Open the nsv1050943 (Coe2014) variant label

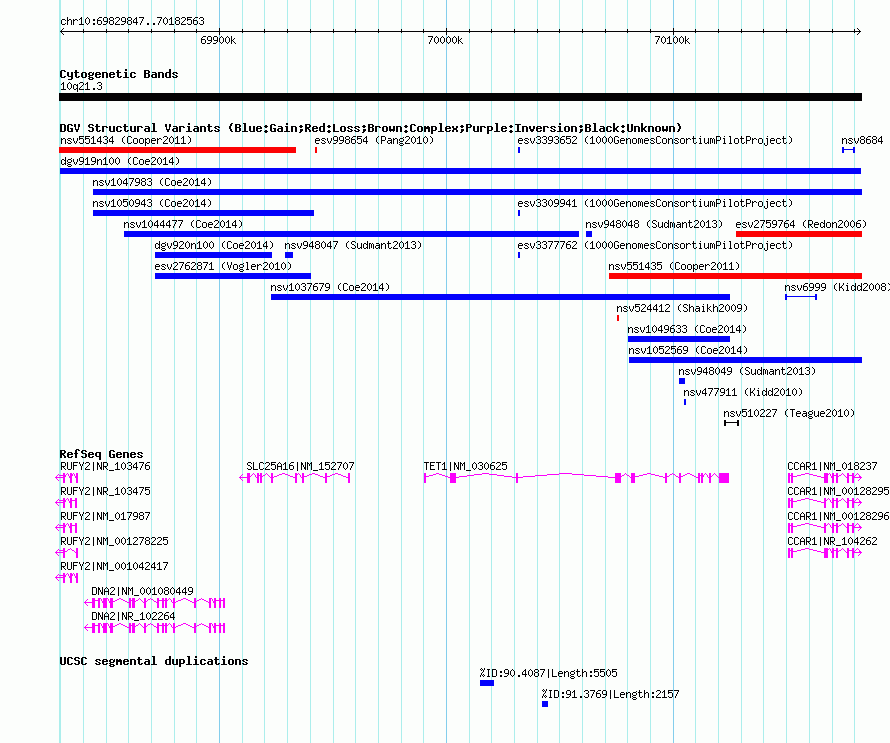(152, 203)
